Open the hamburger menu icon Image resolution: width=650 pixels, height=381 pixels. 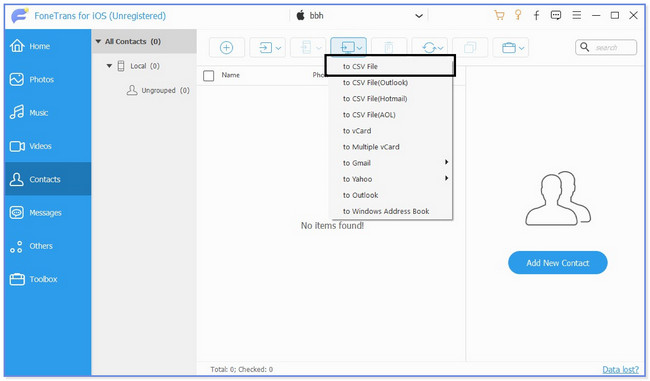click(577, 15)
